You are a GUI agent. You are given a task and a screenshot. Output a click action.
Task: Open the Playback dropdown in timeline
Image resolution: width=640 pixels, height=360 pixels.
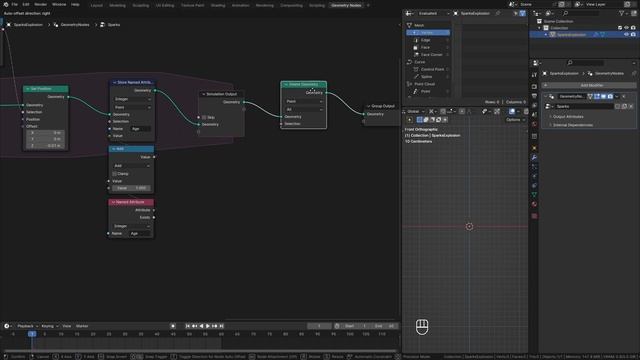27,326
